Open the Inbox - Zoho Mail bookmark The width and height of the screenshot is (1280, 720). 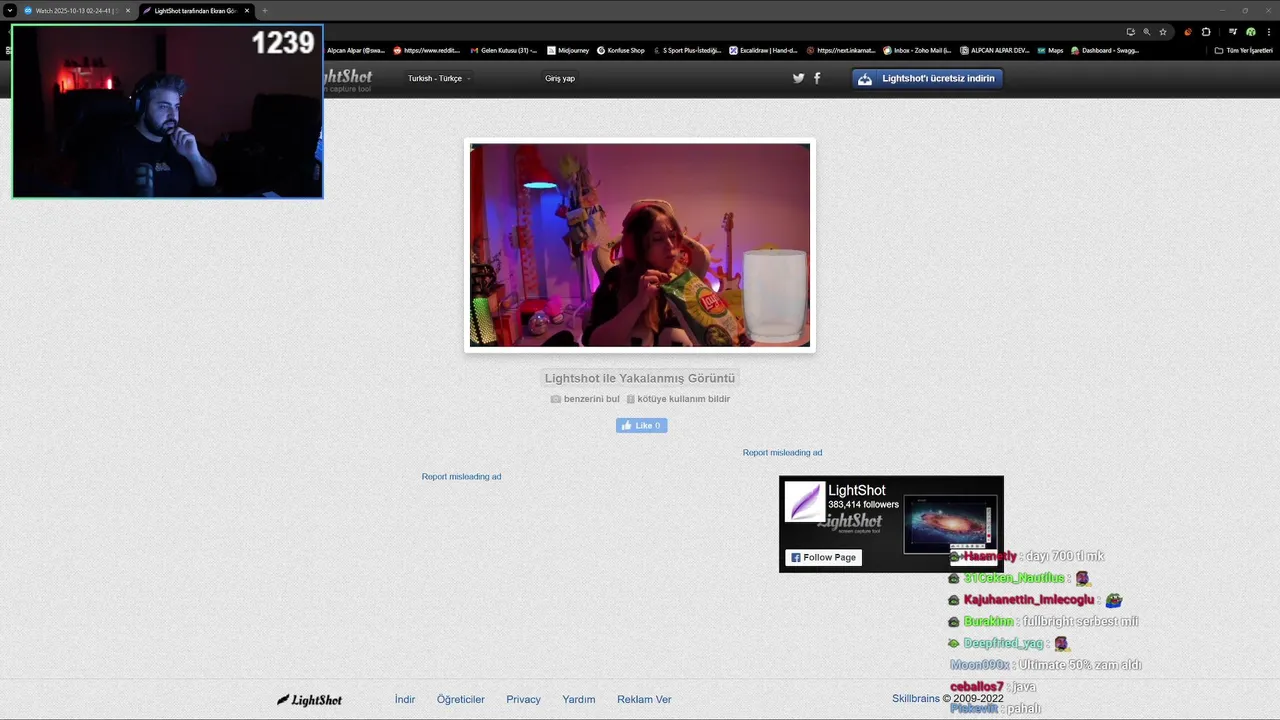pyautogui.click(x=916, y=50)
